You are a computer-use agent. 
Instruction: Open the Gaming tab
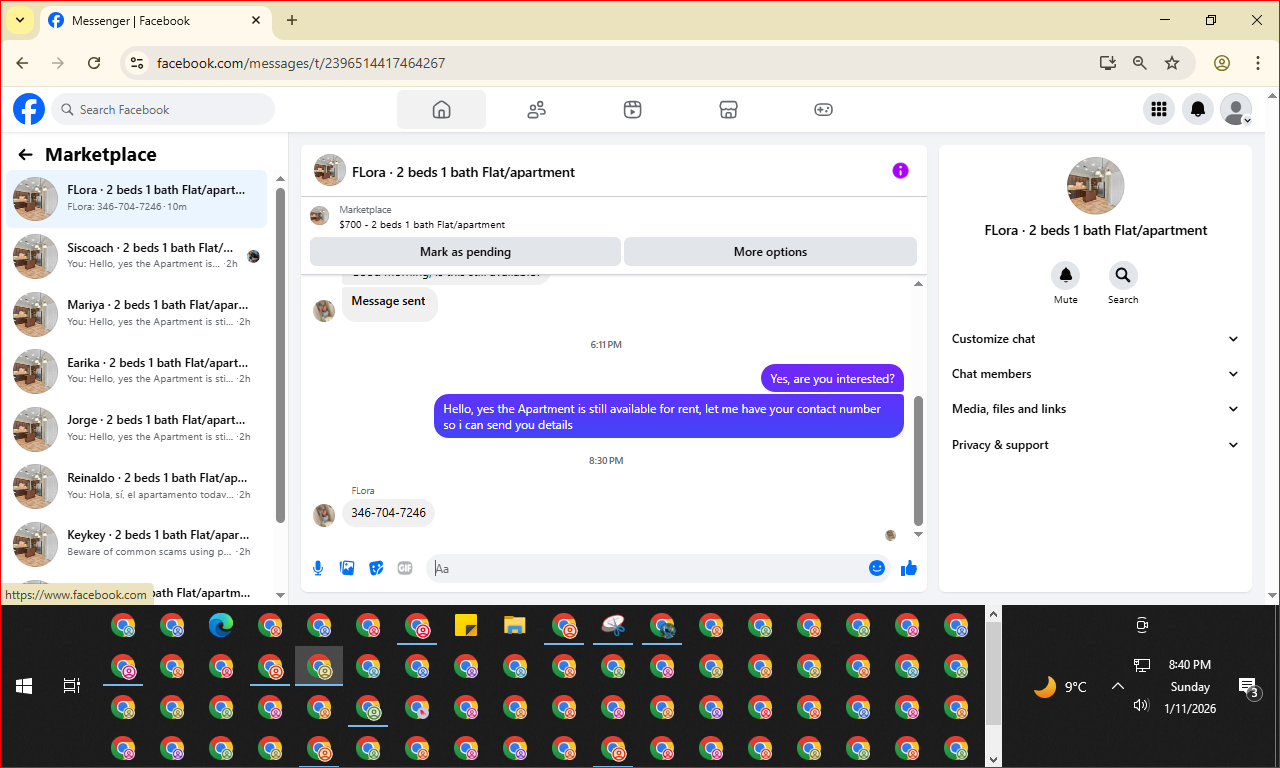(823, 110)
